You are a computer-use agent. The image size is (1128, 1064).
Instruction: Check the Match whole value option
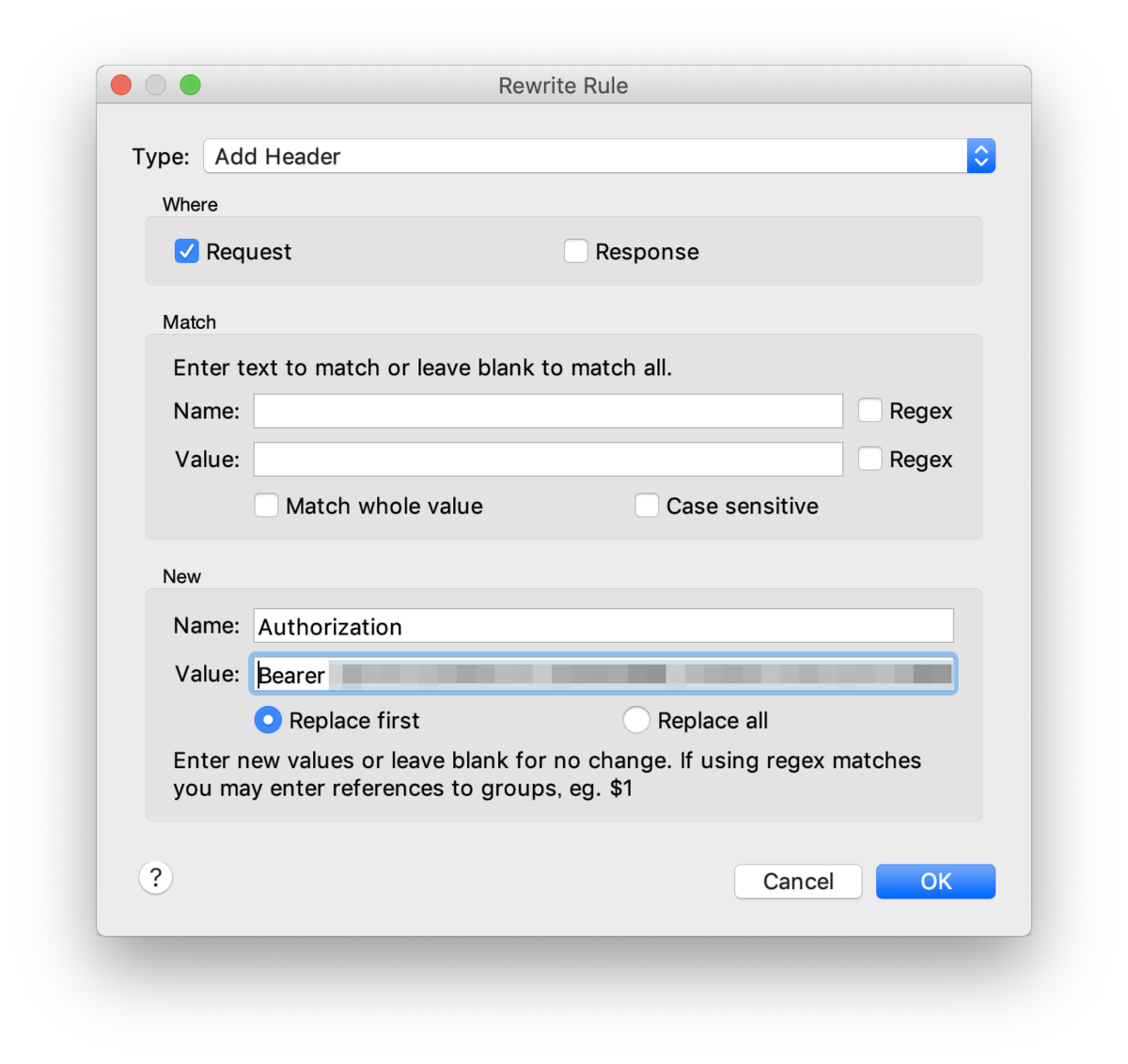[266, 506]
